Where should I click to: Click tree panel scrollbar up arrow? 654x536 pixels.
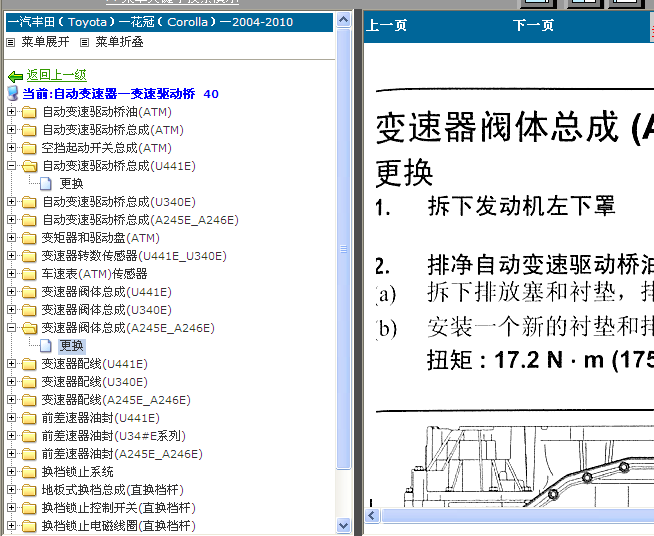pos(344,19)
